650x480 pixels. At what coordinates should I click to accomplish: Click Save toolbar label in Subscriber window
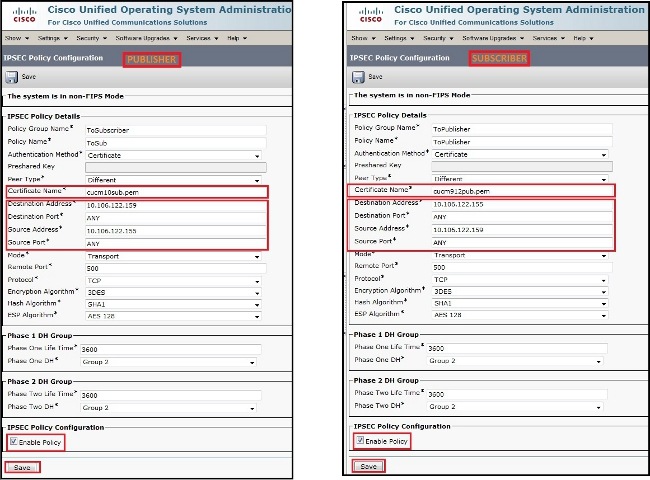375,77
